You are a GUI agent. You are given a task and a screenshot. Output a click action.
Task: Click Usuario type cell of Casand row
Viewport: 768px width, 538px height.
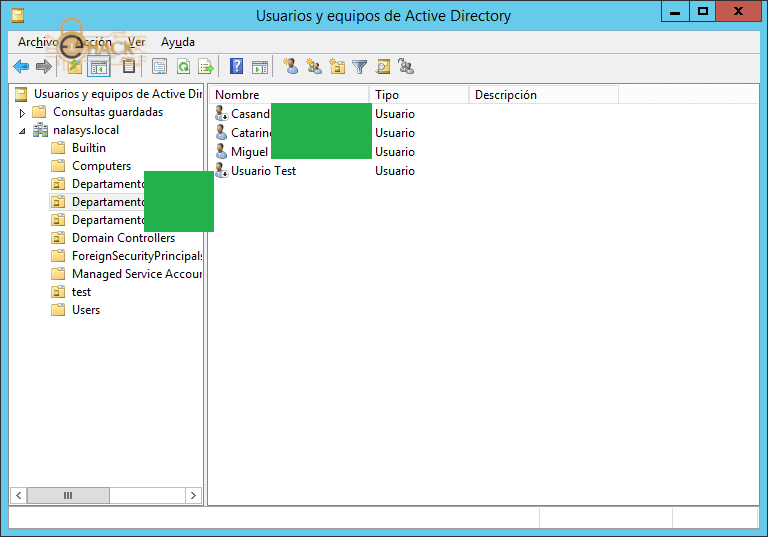395,114
